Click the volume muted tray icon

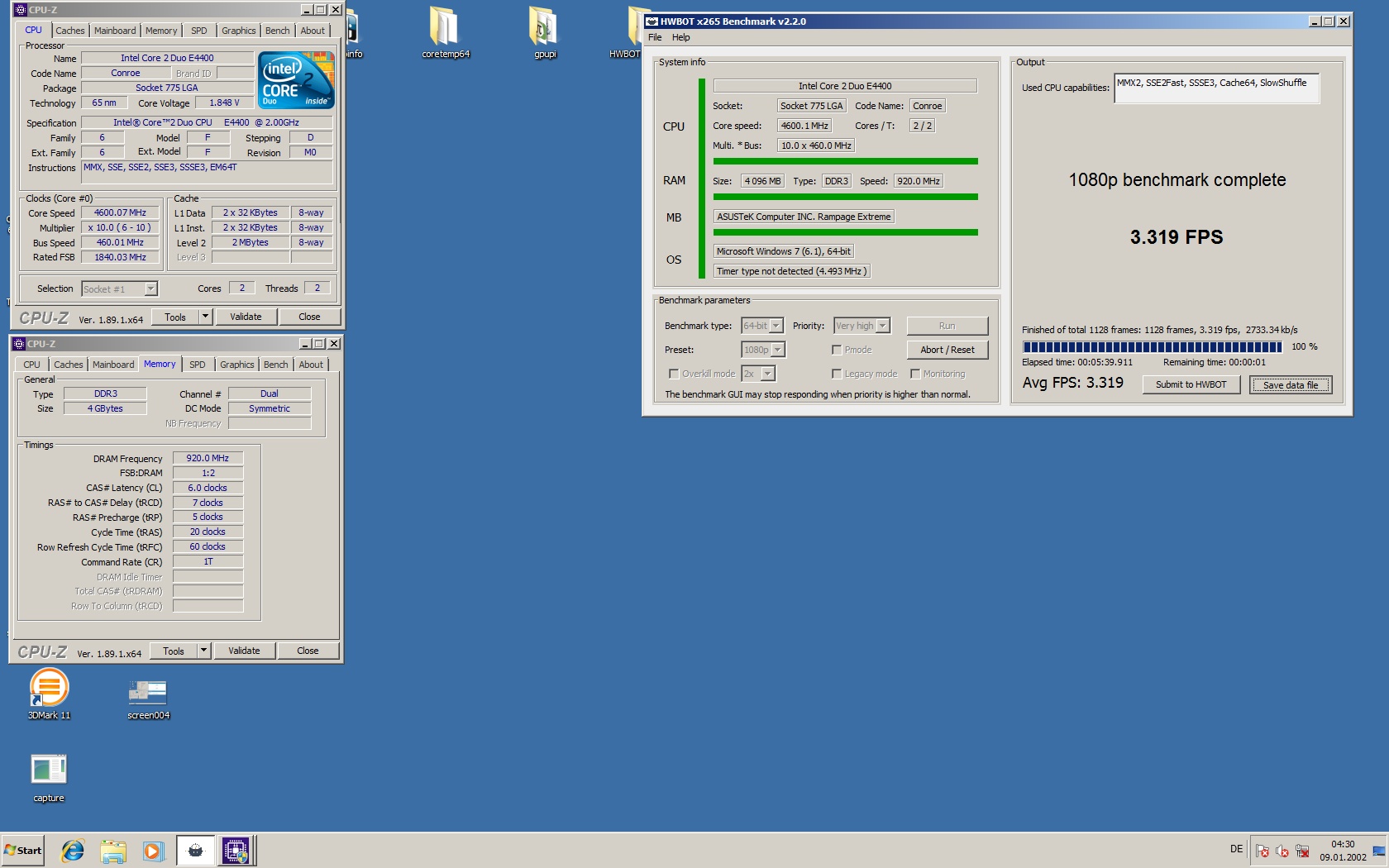pos(1282,851)
